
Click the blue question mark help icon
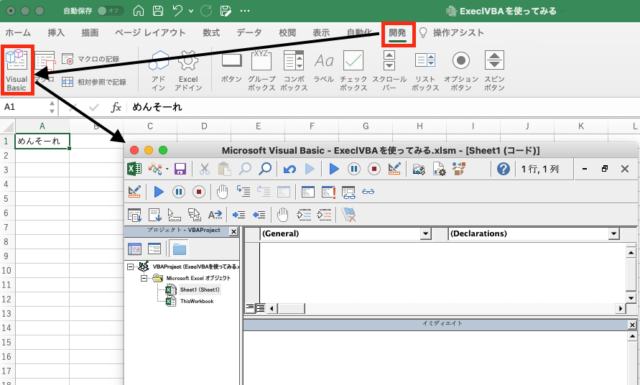(x=503, y=169)
